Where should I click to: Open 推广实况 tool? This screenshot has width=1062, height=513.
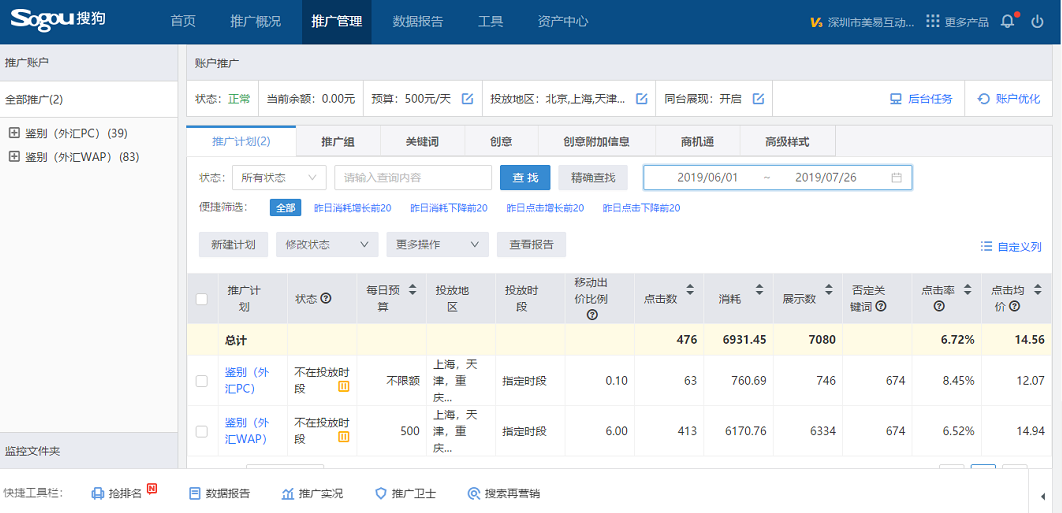312,493
